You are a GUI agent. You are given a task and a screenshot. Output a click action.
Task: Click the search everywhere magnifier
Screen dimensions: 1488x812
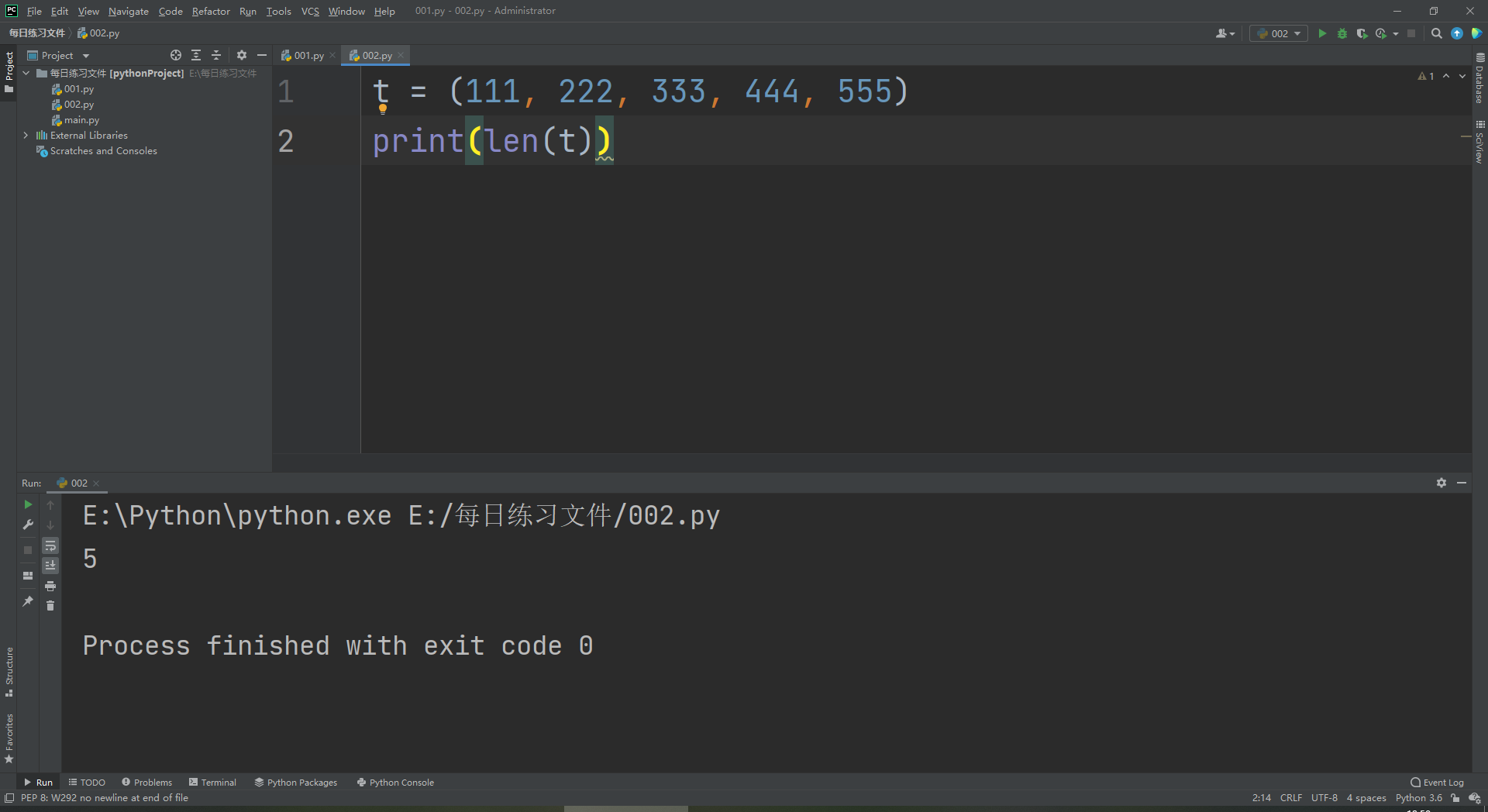click(x=1436, y=33)
